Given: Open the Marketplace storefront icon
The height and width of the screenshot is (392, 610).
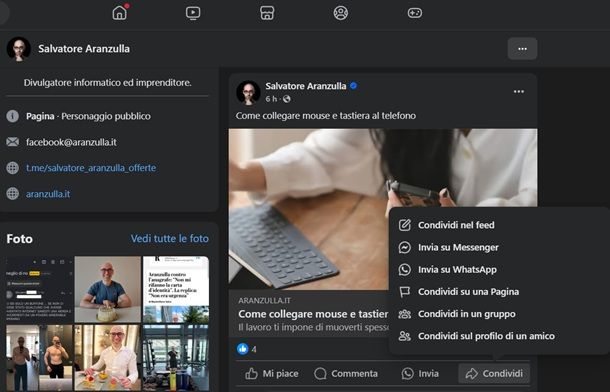Looking at the screenshot, I should [x=267, y=13].
